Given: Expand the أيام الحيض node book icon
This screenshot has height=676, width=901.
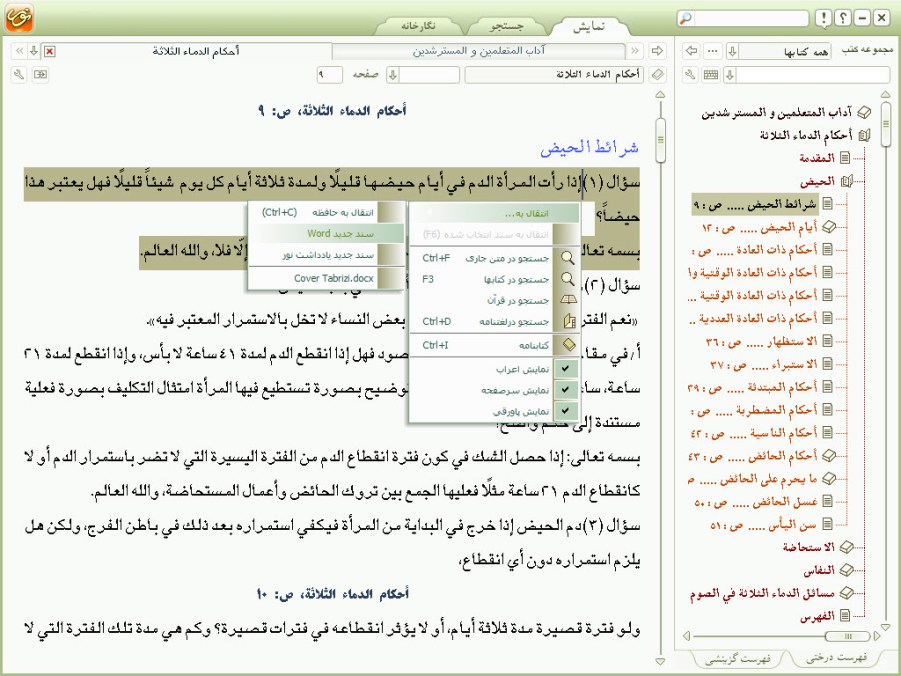Looking at the screenshot, I should pyautogui.click(x=829, y=227).
